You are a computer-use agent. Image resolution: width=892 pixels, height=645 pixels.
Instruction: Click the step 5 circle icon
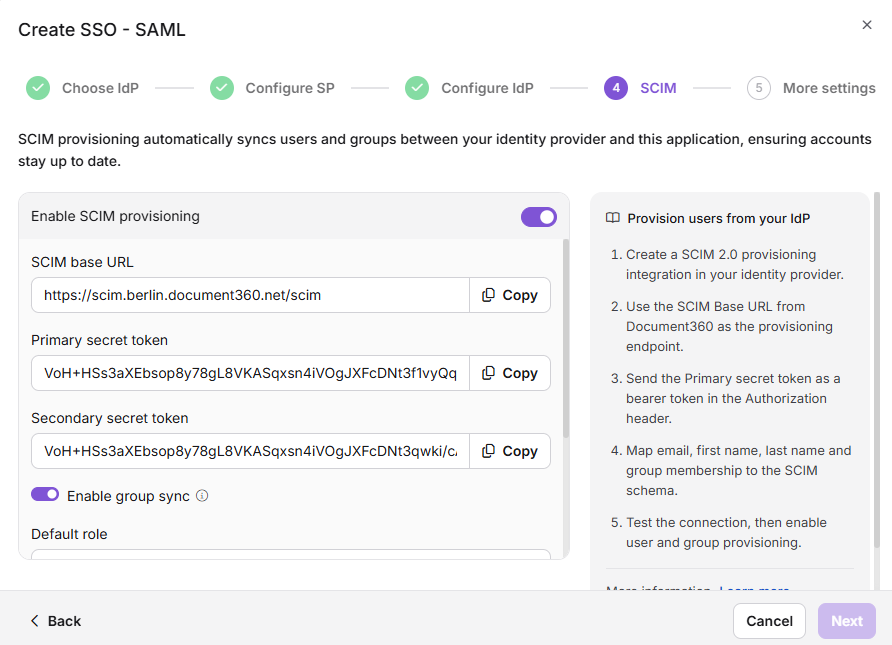click(759, 88)
